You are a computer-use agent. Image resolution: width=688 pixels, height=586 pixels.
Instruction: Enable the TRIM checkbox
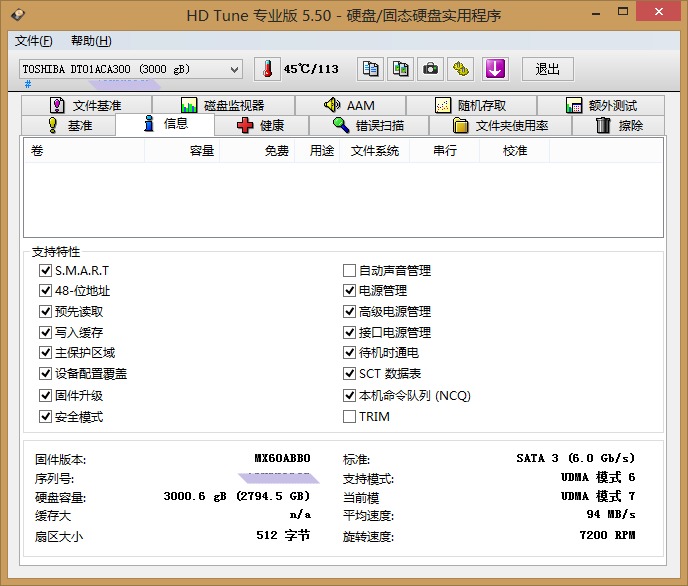[349, 416]
